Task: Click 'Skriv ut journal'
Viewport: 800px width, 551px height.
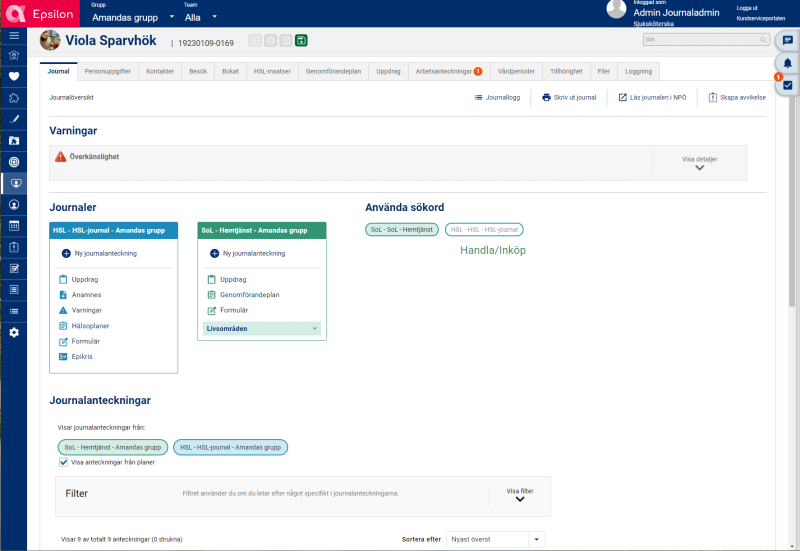Action: click(x=569, y=97)
